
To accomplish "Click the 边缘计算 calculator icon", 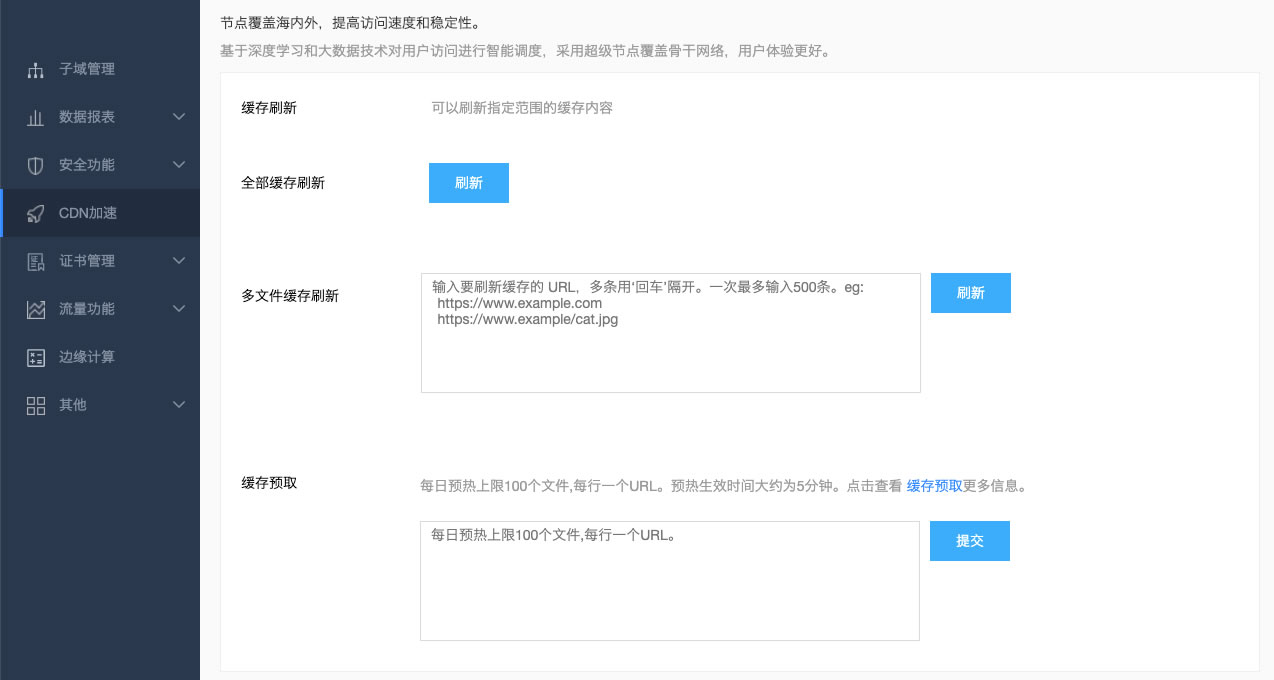I will click(36, 357).
